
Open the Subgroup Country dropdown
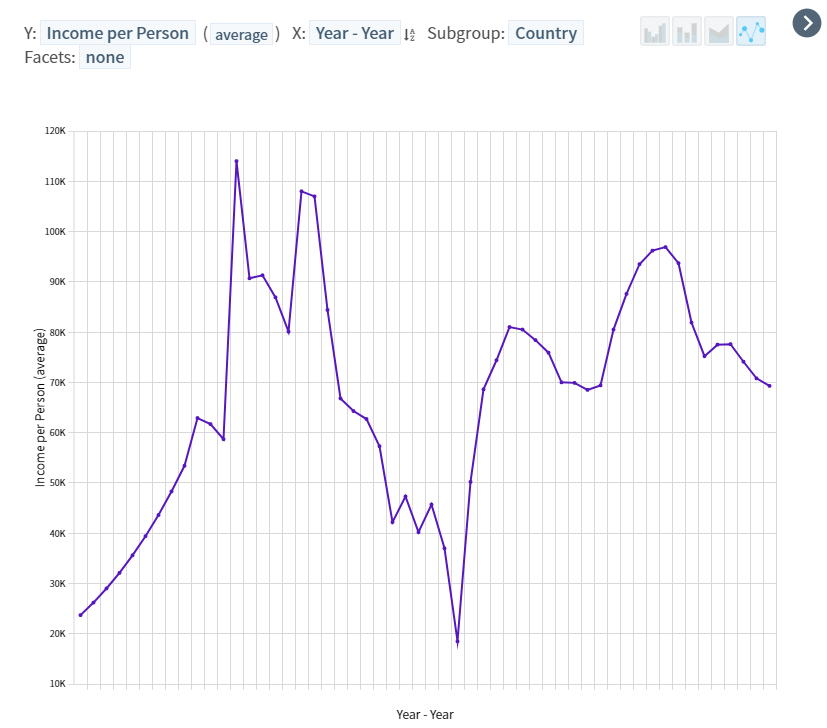pos(546,33)
